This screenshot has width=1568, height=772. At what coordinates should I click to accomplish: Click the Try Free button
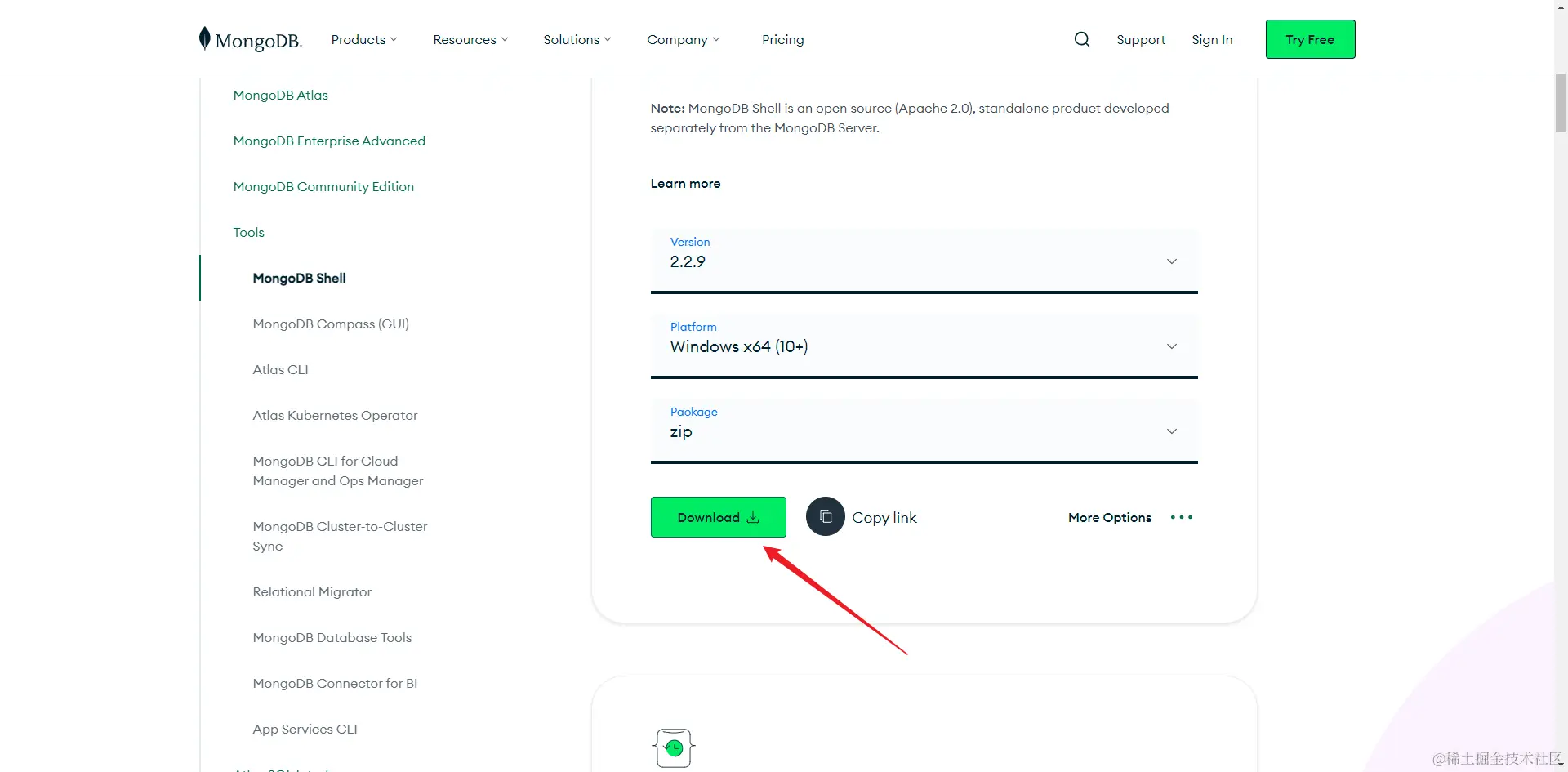(x=1310, y=39)
